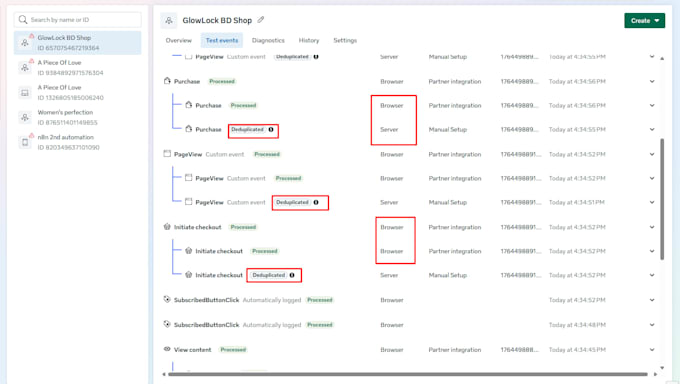Screen dimensions: 680x384
Task: Click the PageView parent event page icon
Action: click(167, 154)
